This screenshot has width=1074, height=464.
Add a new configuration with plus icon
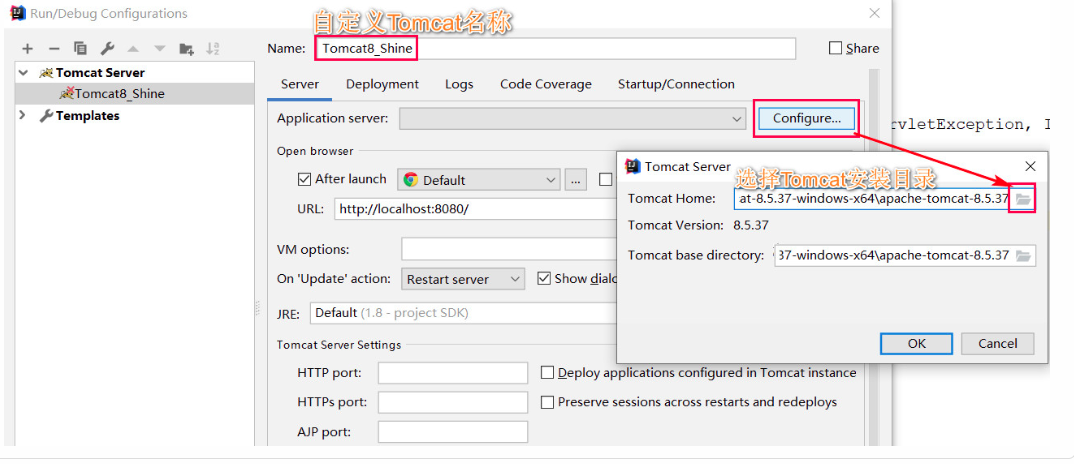(27, 49)
